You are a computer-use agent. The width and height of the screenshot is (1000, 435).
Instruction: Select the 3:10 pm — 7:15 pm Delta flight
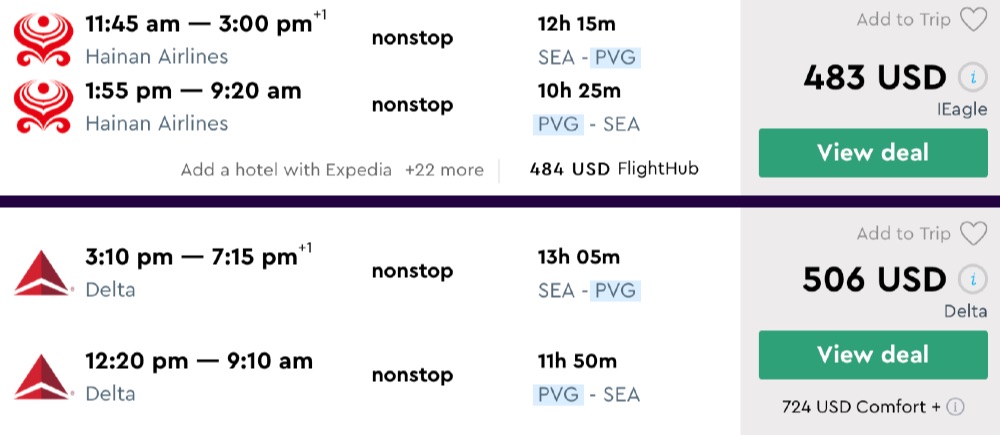tap(199, 257)
